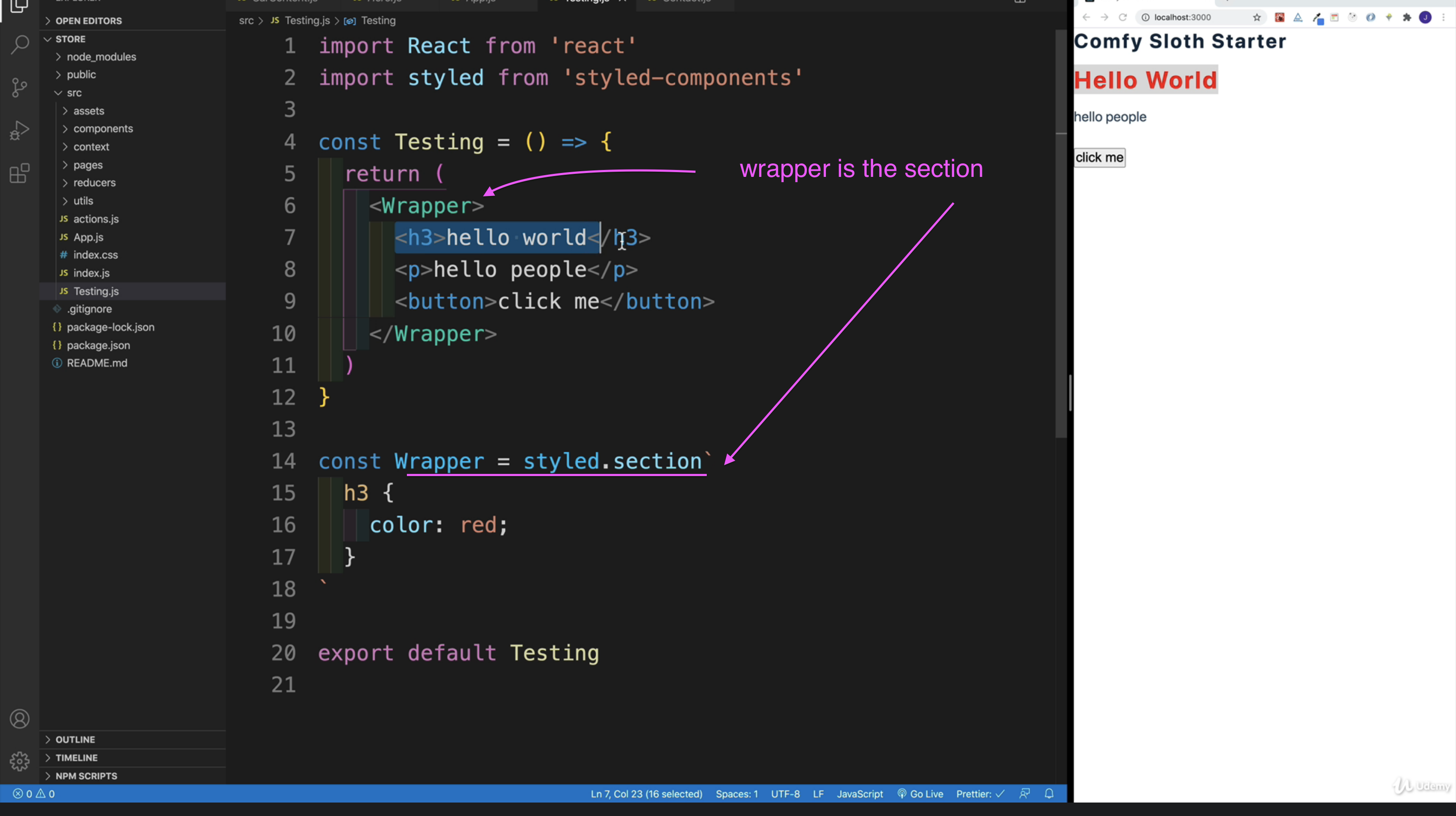Start Go Live server from status bar
The image size is (1456, 816).
point(920,793)
